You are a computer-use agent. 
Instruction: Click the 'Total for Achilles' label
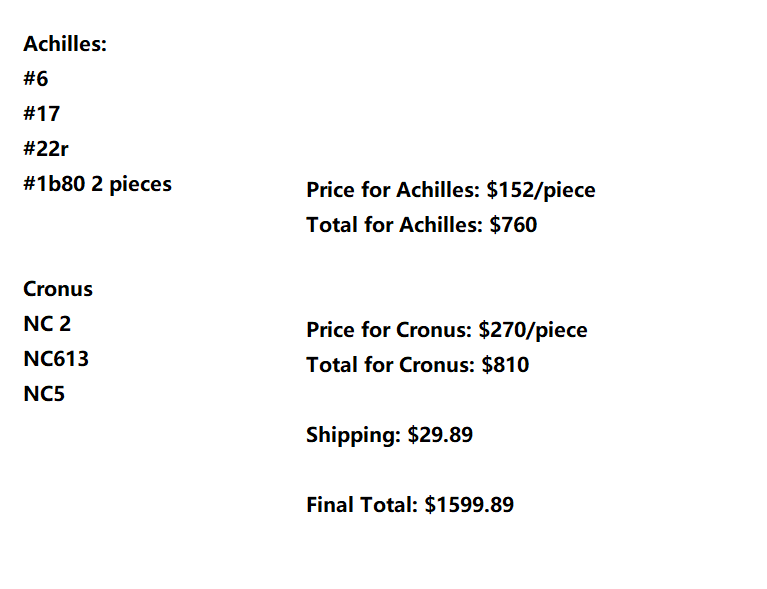(x=395, y=225)
